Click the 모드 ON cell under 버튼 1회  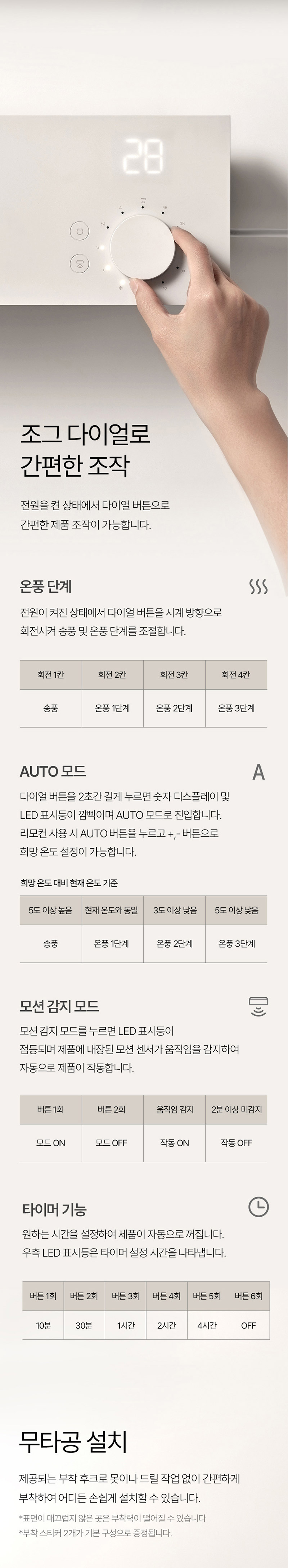click(x=50, y=1142)
